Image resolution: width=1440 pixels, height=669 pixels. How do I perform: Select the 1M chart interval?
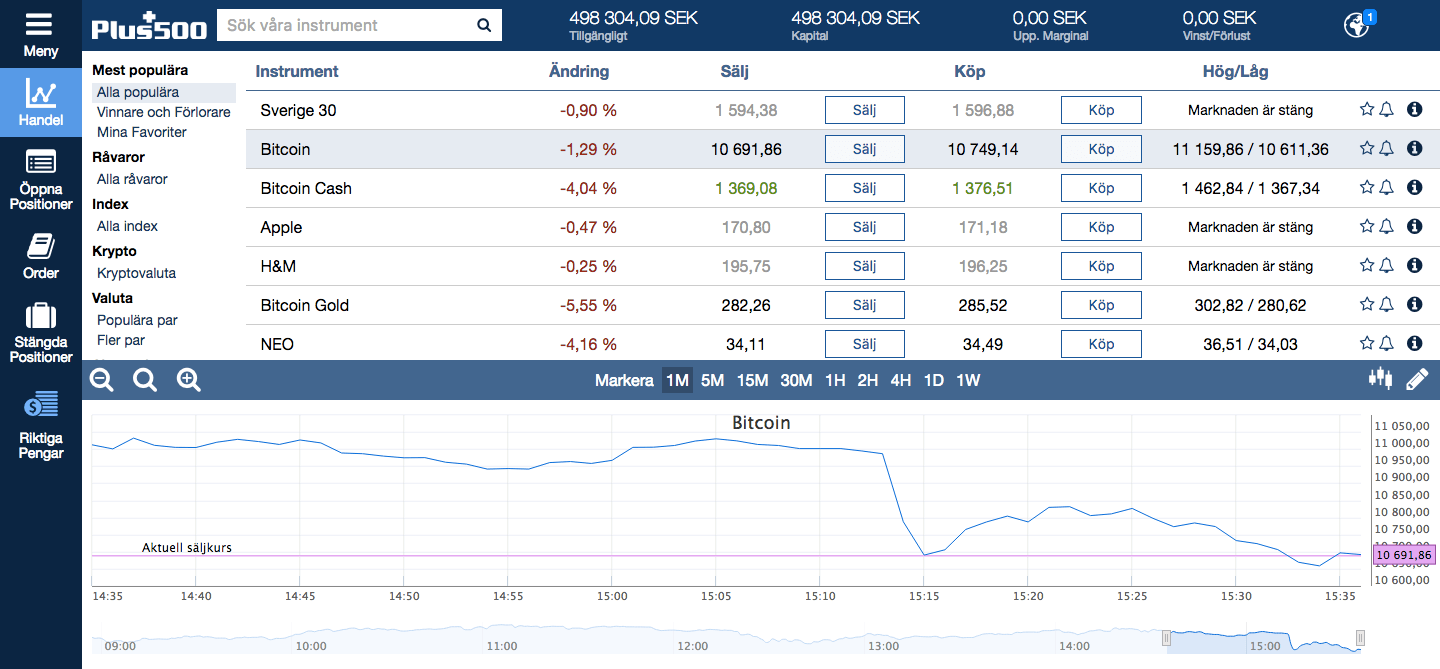click(677, 380)
